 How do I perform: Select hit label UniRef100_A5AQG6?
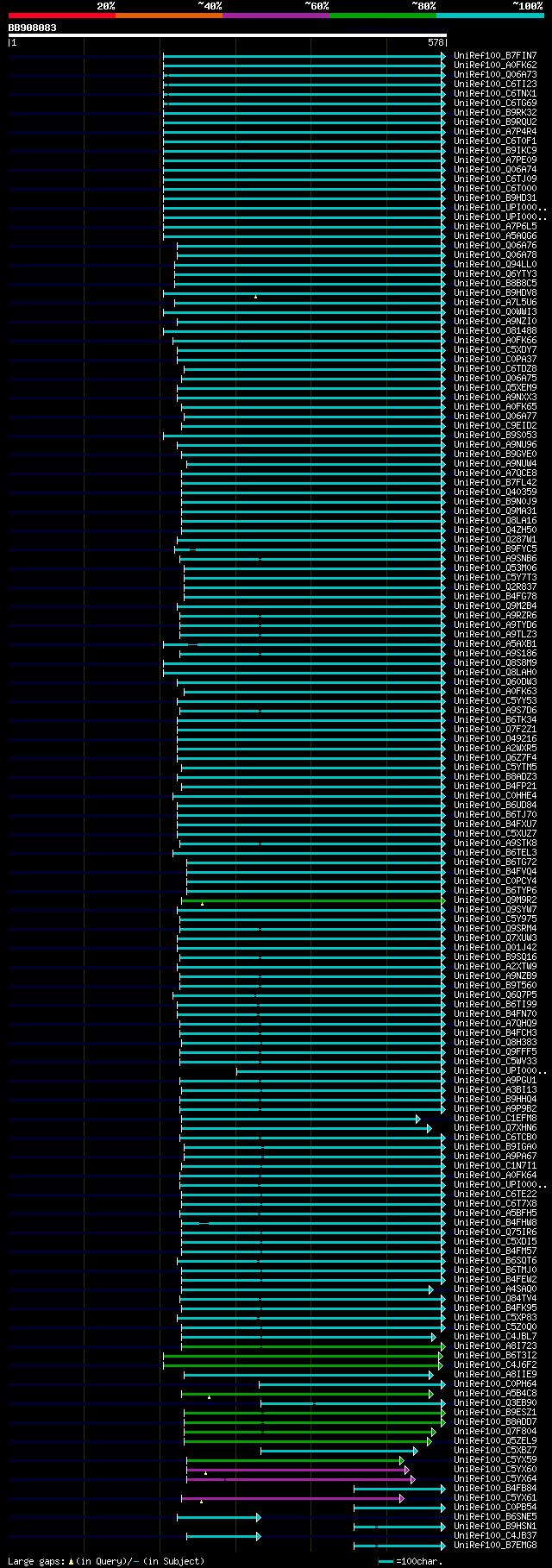click(495, 236)
